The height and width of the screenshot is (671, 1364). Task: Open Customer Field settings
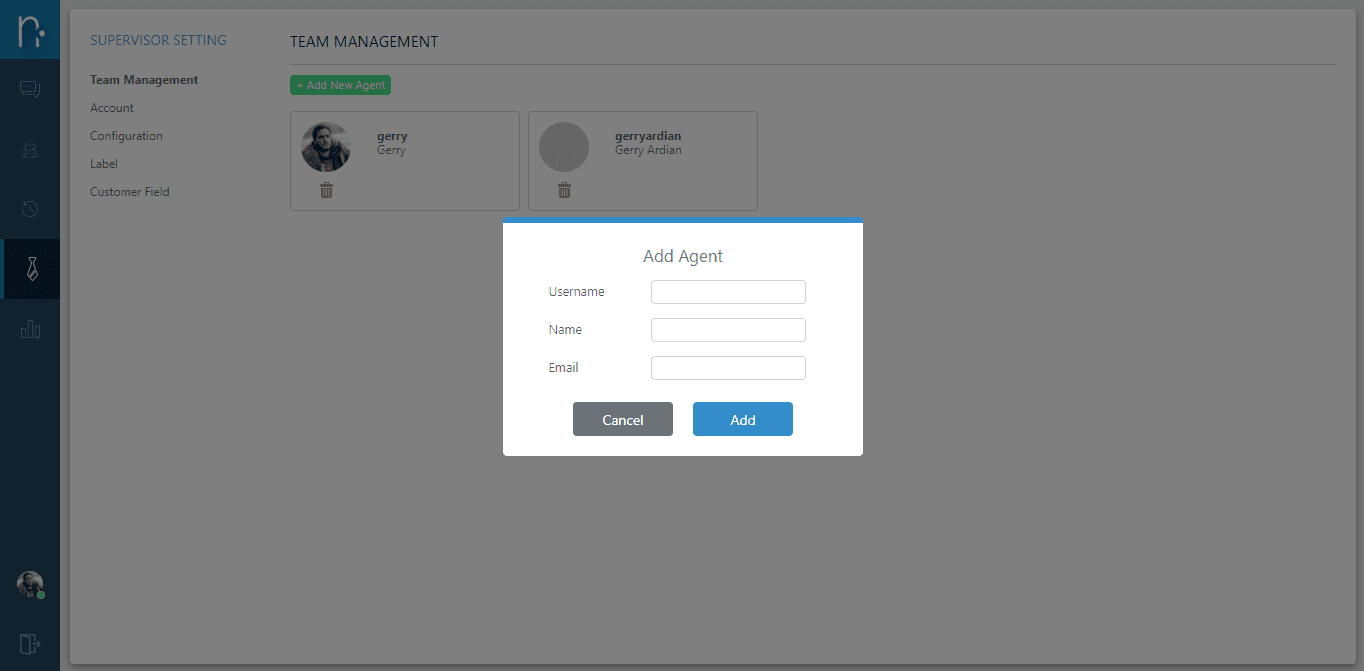click(x=130, y=192)
